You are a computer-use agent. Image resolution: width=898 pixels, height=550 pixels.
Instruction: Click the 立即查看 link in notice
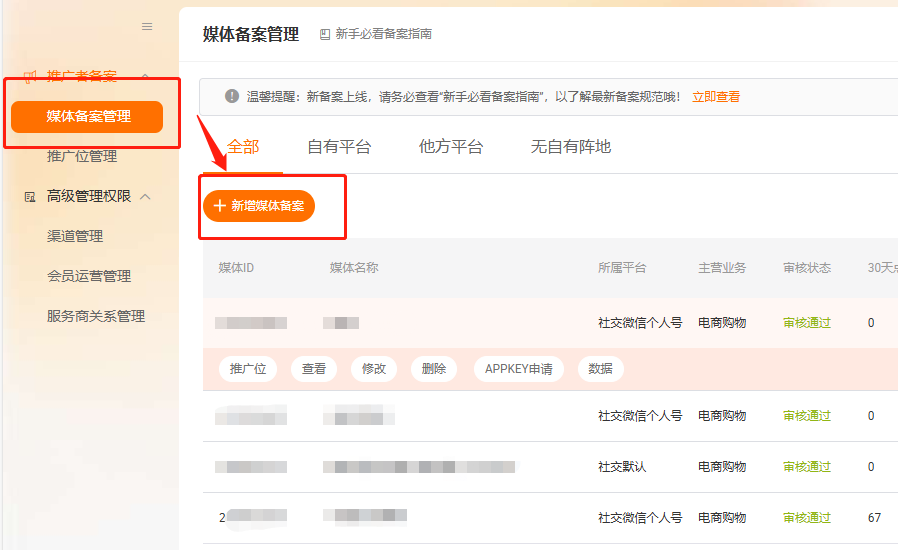716,97
